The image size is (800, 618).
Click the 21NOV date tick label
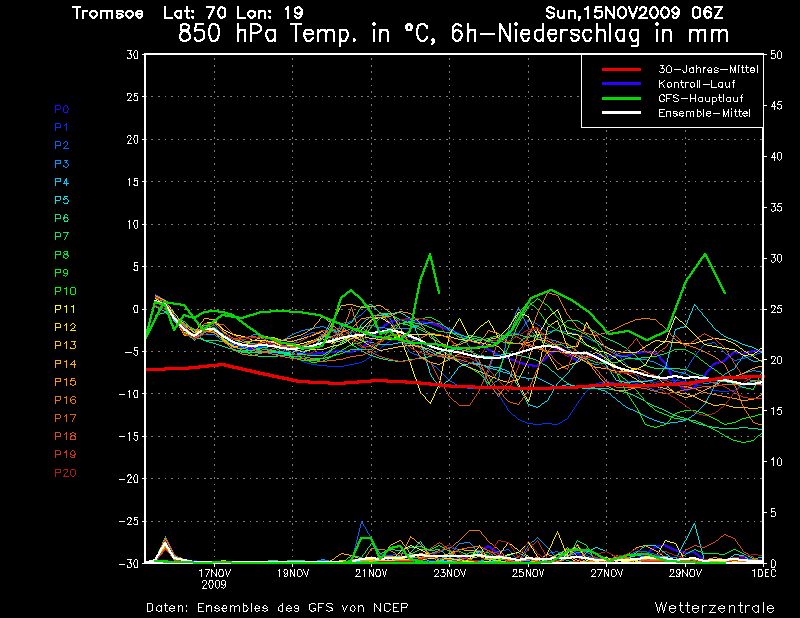tap(371, 574)
